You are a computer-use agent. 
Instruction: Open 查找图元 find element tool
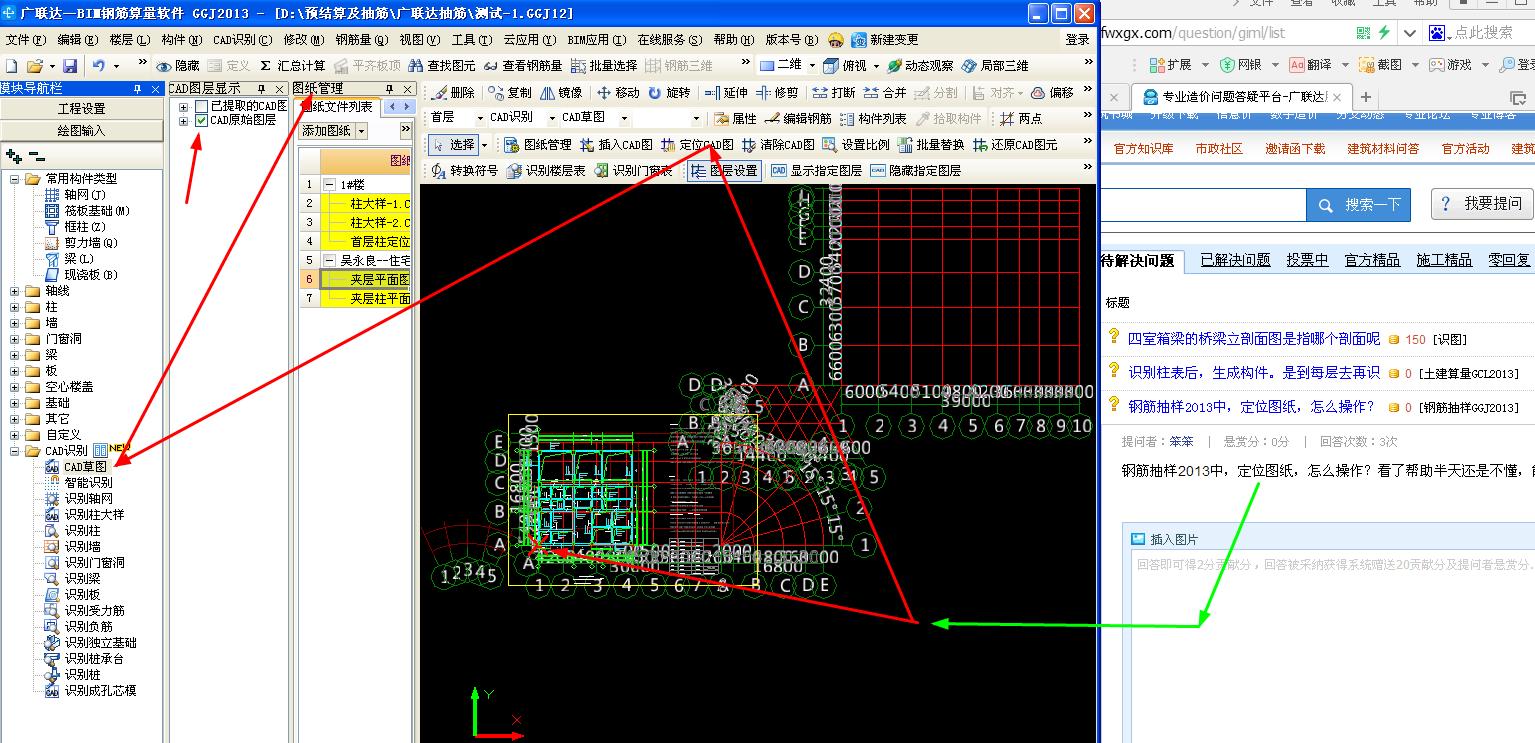tap(442, 65)
